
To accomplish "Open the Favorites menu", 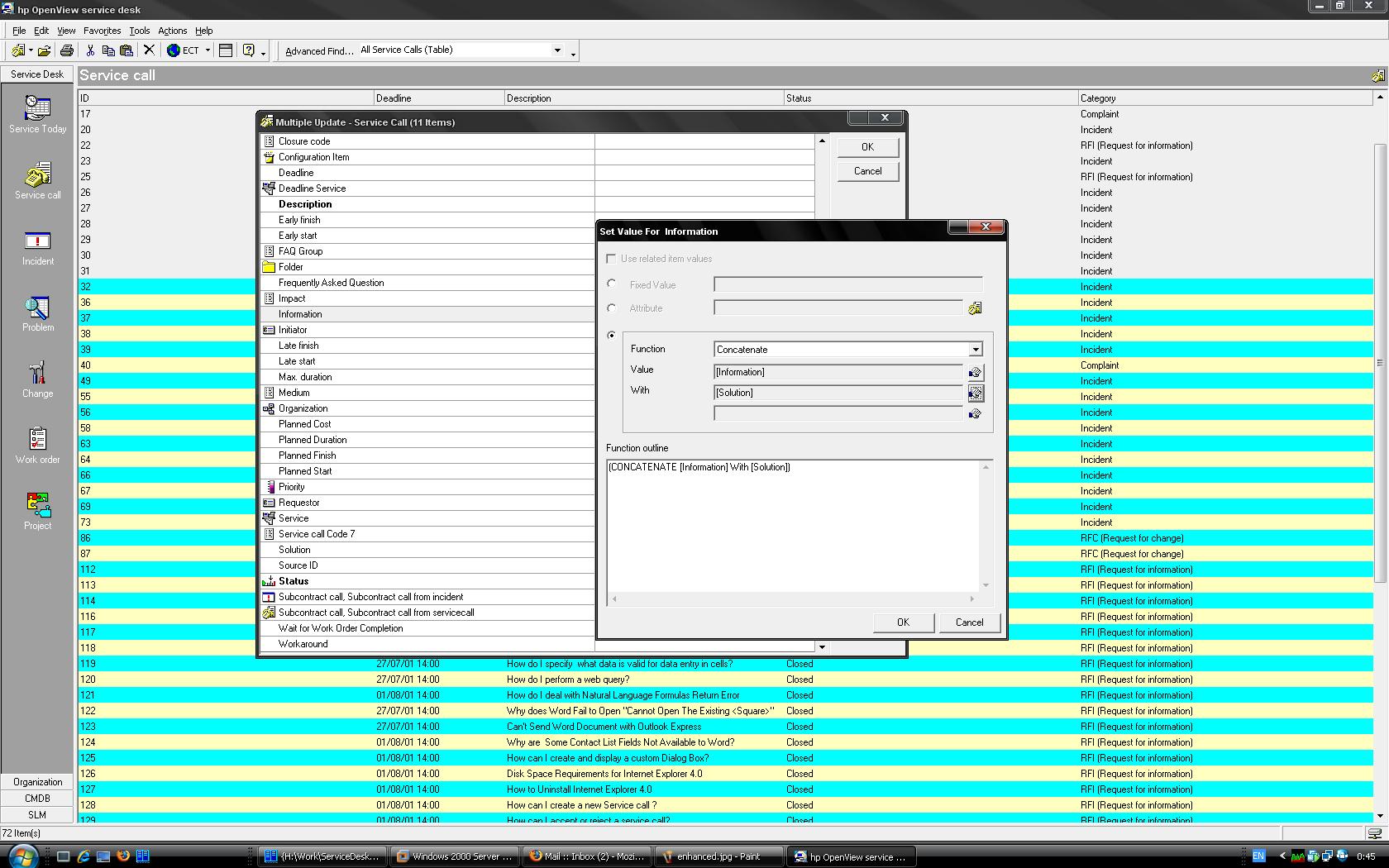I will (x=103, y=31).
